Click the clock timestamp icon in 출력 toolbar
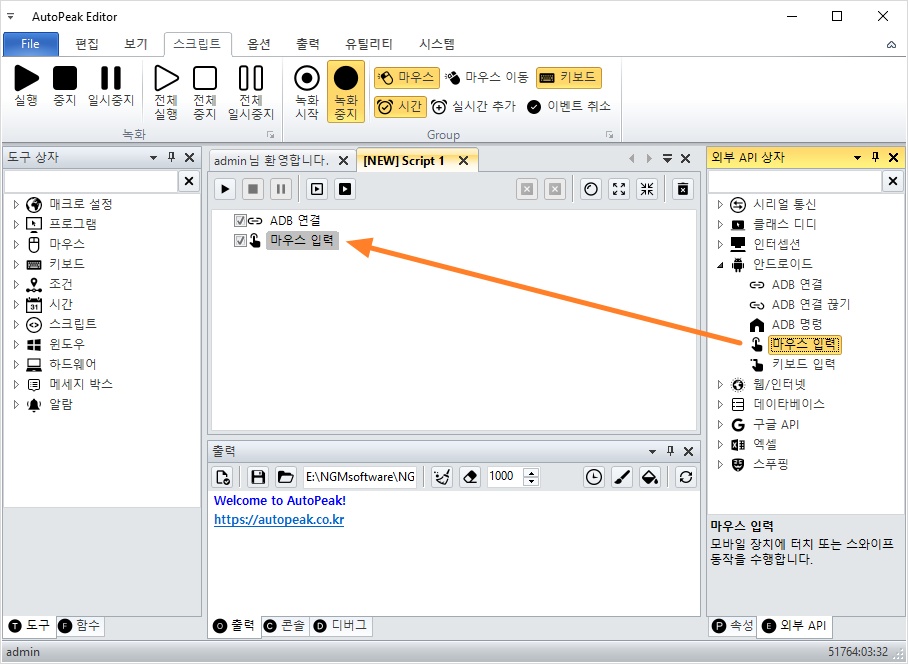This screenshot has width=908, height=664. point(594,477)
